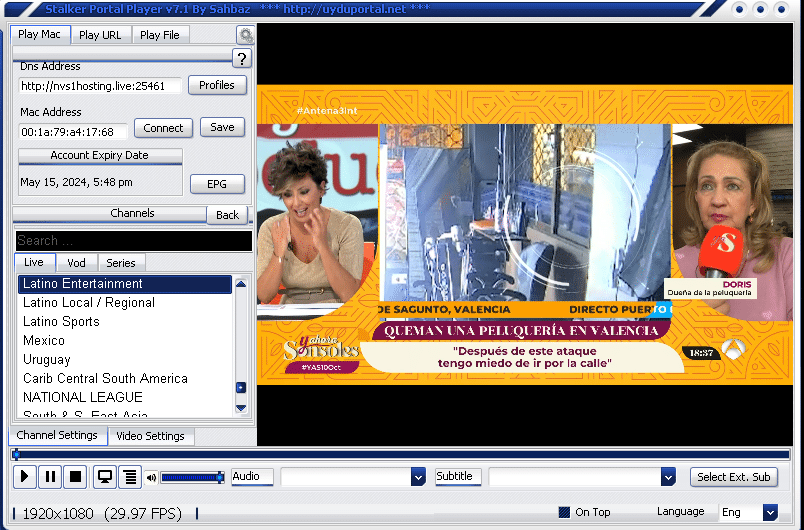Screen dimensions: 804x530
Task: Click the Mac Address input field
Action: coord(73,132)
